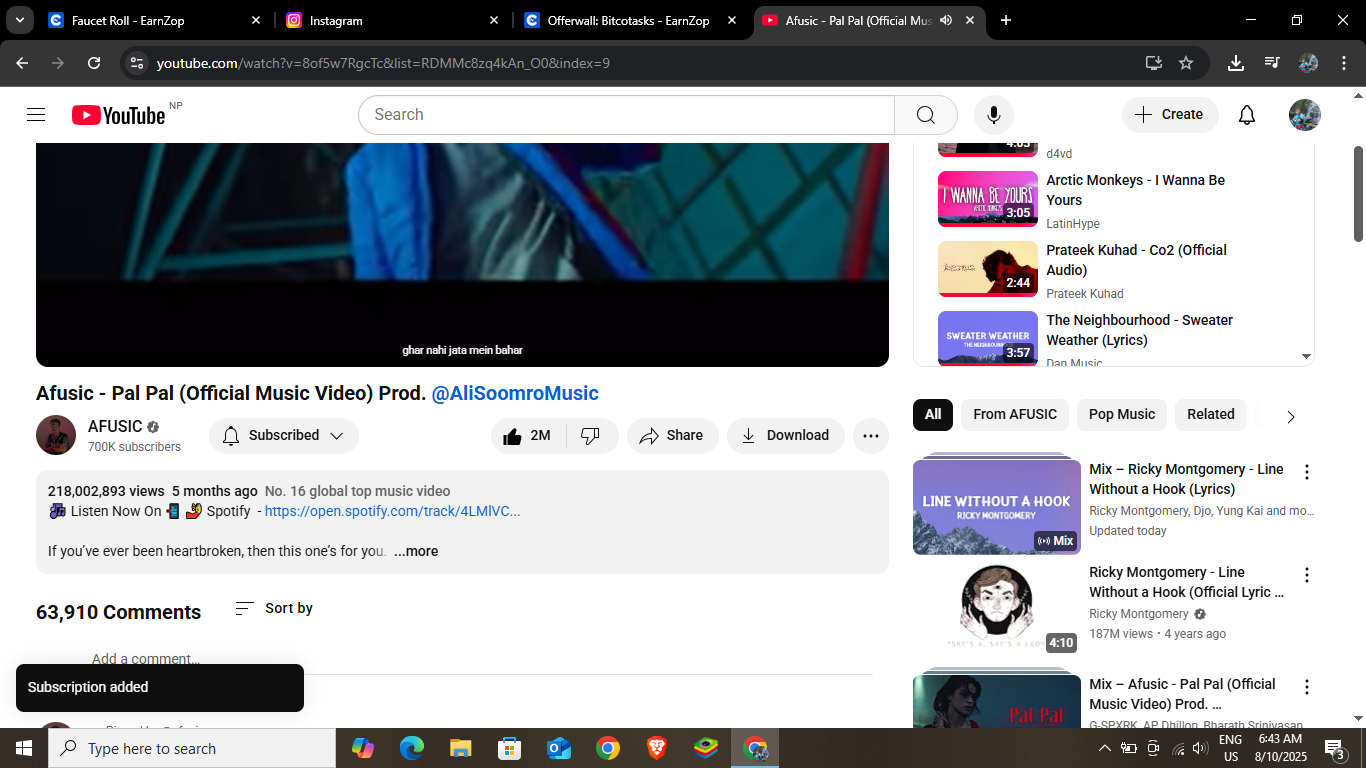Open the Spotify track link
This screenshot has width=1366, height=768.
point(392,511)
